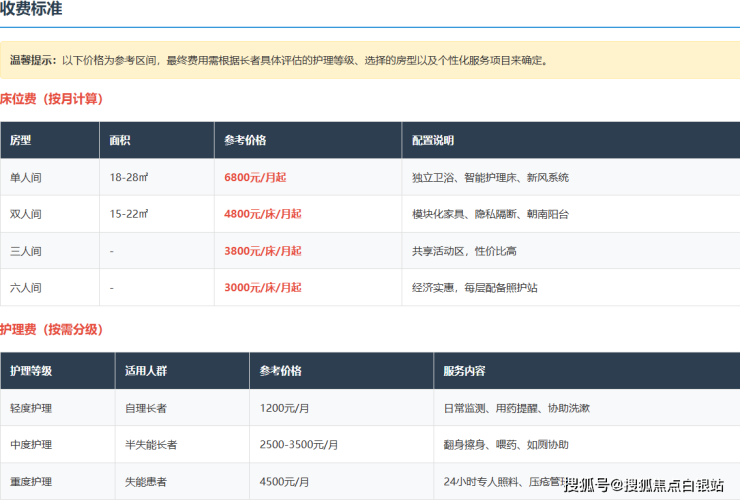Viewport: 740px width, 501px height.
Task: Click the 失能患者 cell in 重度护理 row
Action: pos(146,481)
